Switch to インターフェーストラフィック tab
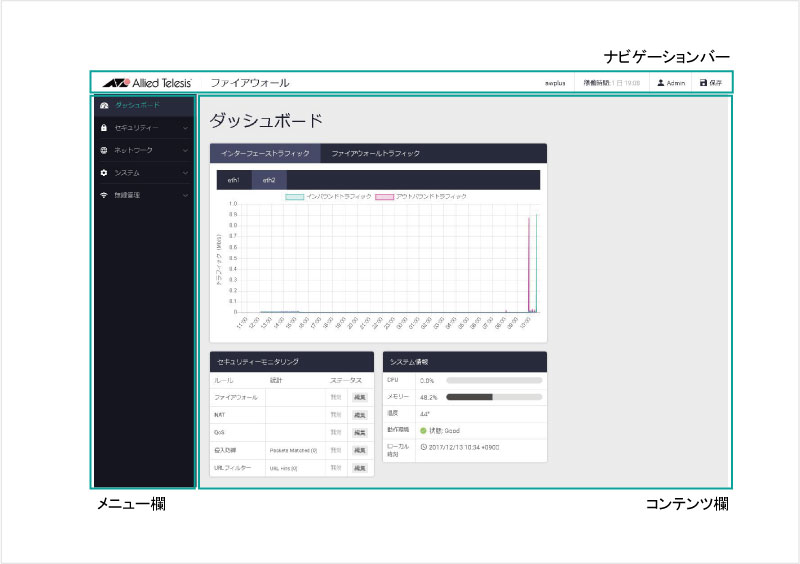 265,153
